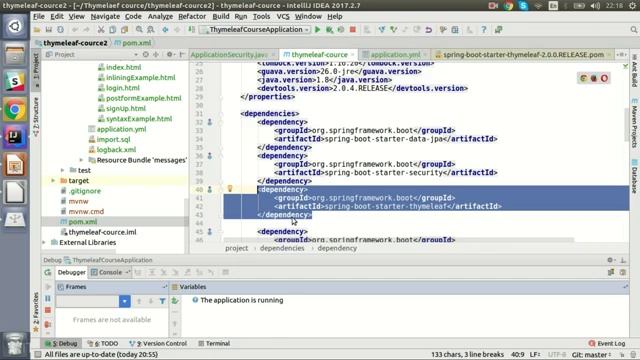The image size is (640, 360).
Task: Click 'project' breadcrumb
Action: 237,248
